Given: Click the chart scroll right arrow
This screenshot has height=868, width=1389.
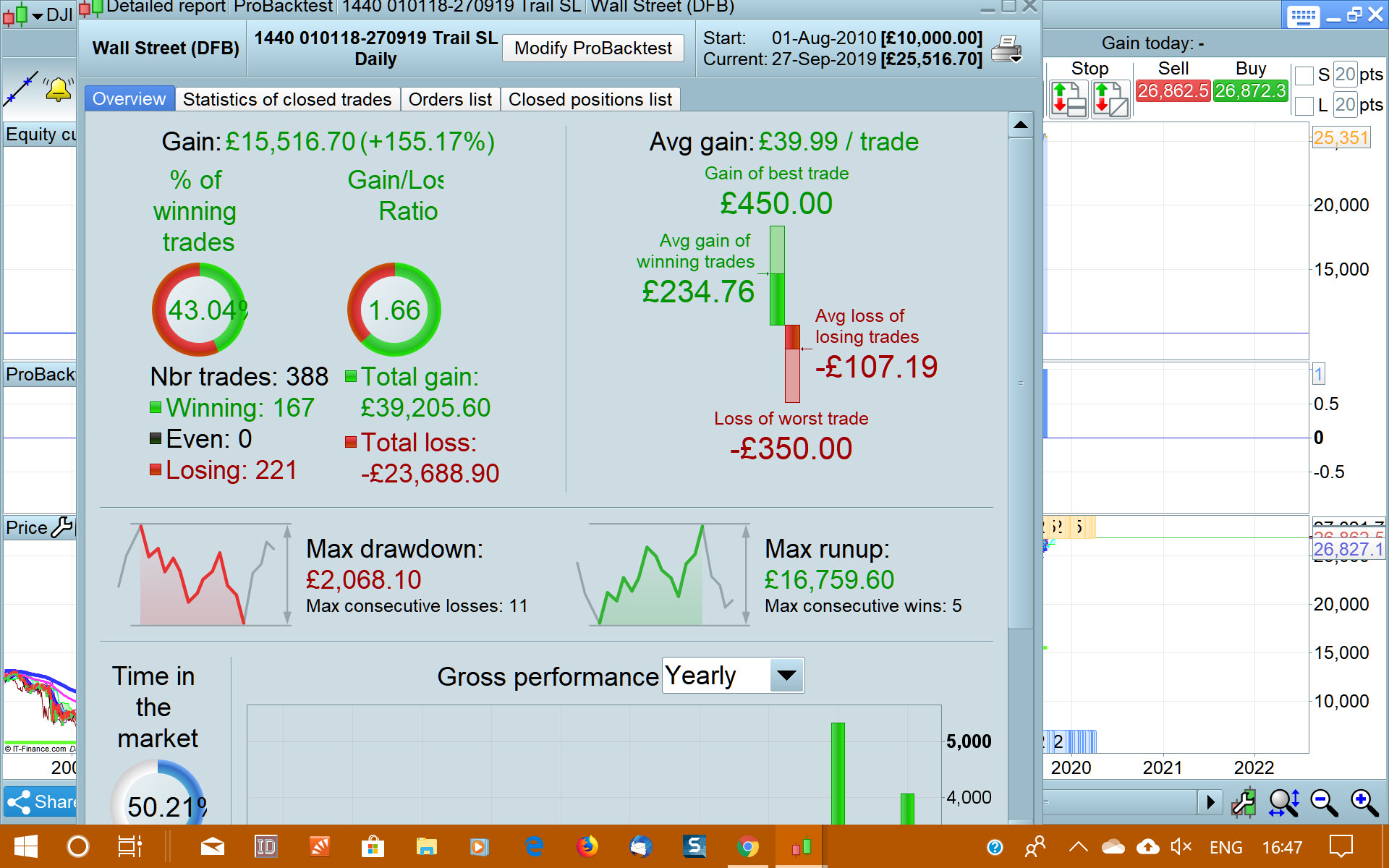Looking at the screenshot, I should pos(1210,801).
